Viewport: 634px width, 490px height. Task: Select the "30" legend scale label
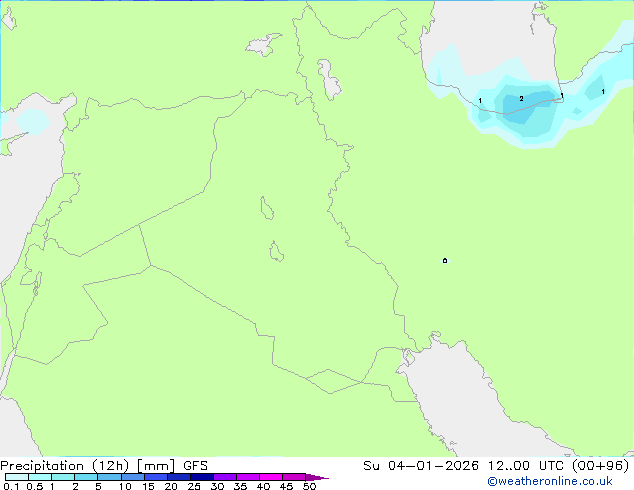coord(217,486)
